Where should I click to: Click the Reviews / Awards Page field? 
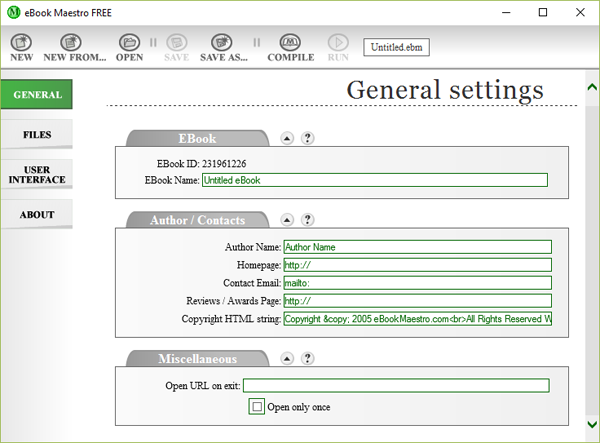tap(417, 301)
